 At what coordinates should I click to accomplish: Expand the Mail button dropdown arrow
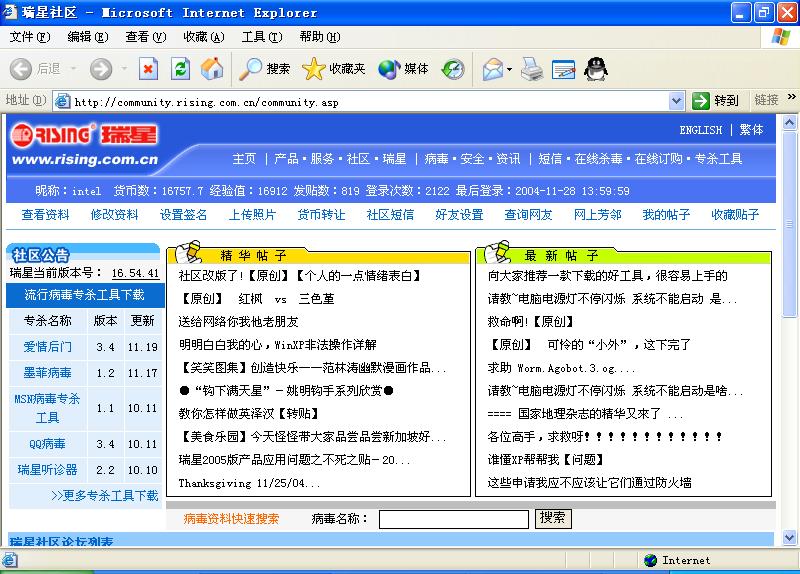click(509, 68)
